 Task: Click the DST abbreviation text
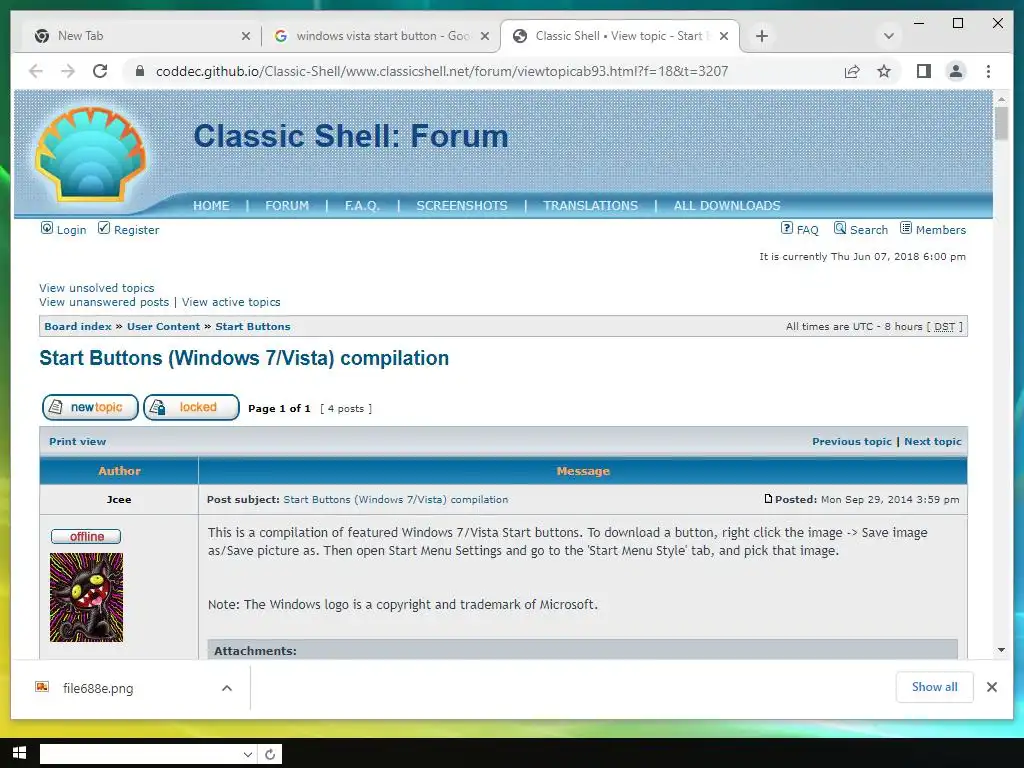point(944,327)
